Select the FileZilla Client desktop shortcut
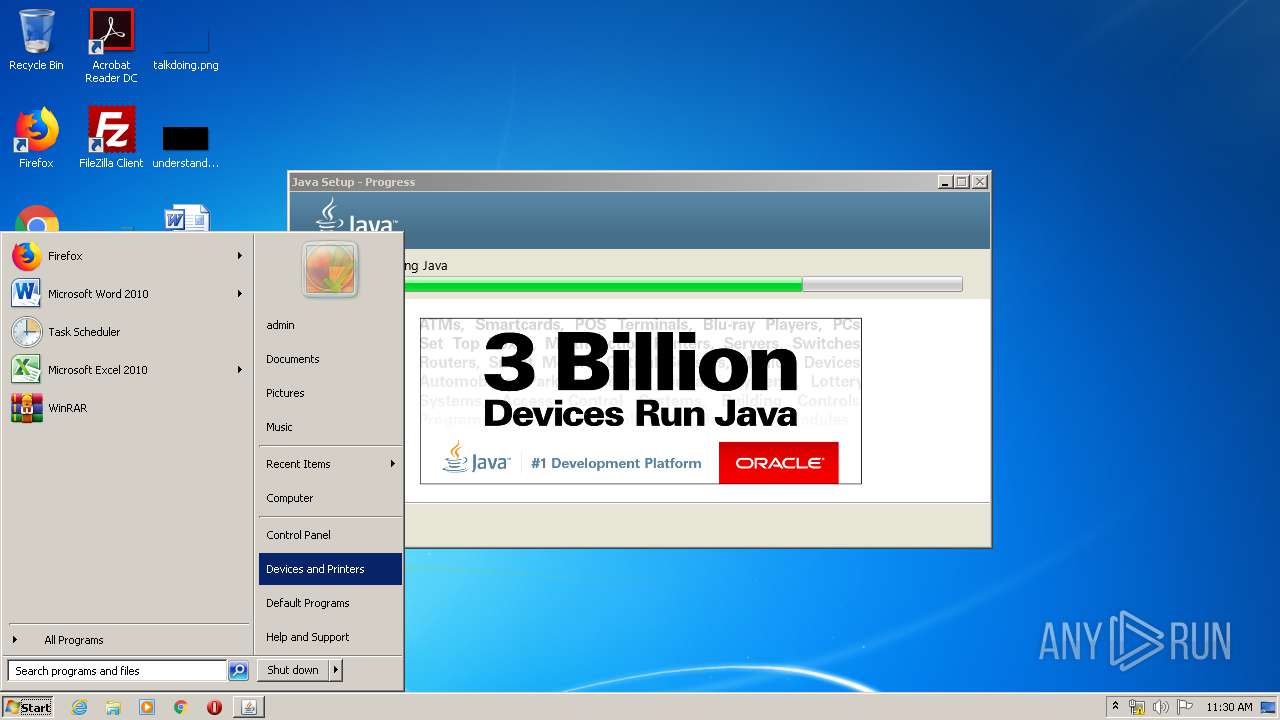This screenshot has width=1280, height=720. pyautogui.click(x=111, y=138)
